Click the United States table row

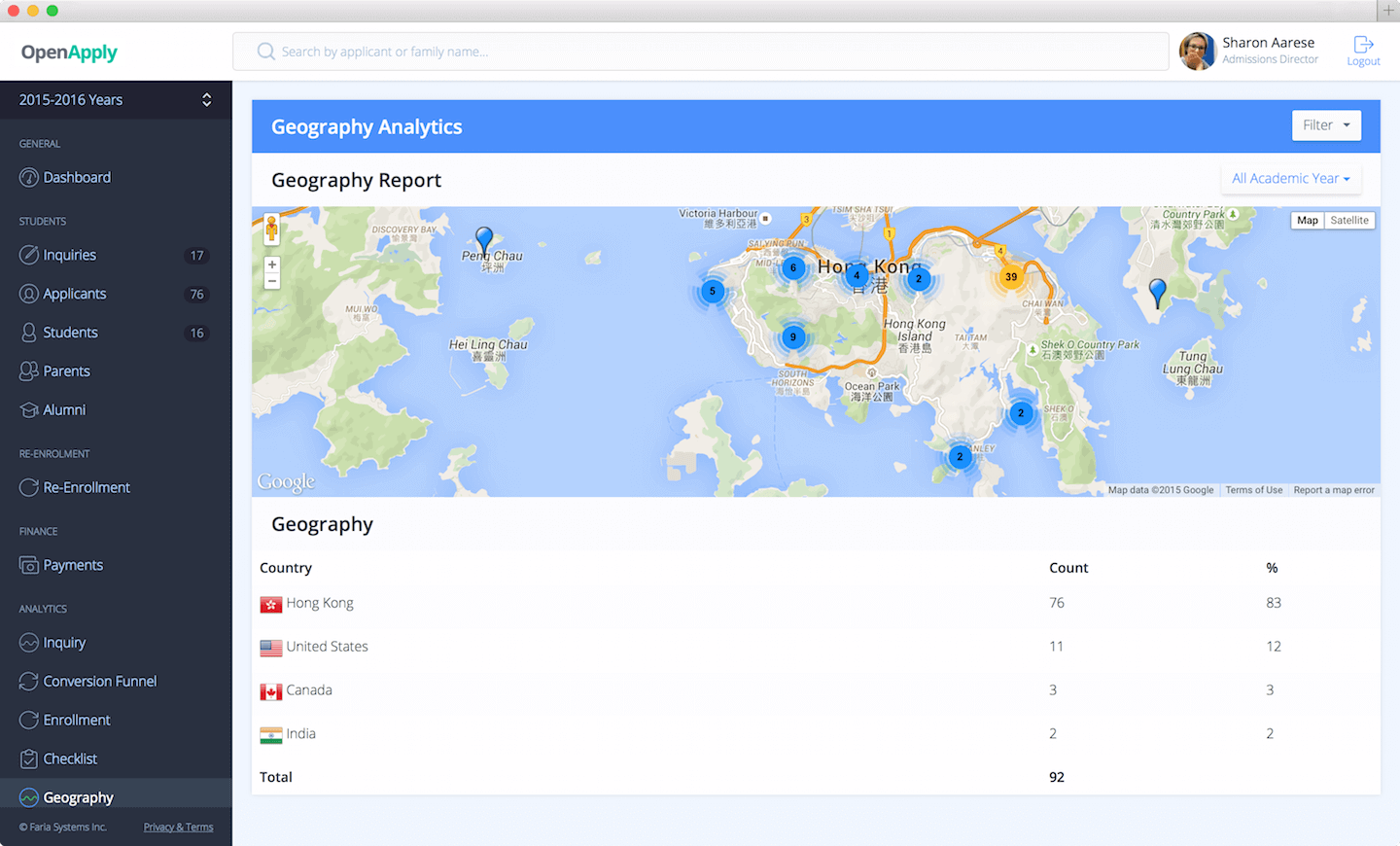816,647
